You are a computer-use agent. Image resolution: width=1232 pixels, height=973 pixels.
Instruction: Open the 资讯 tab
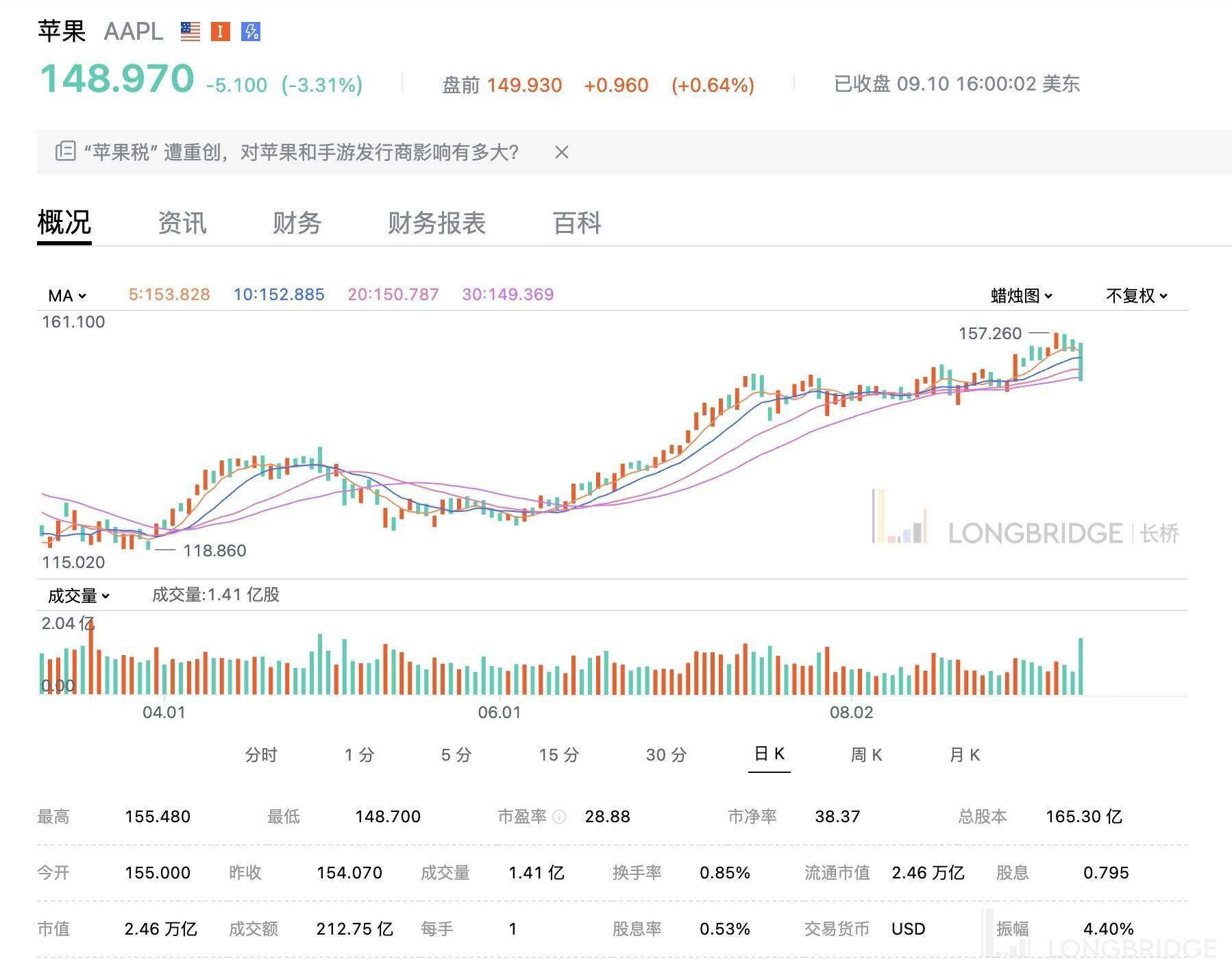[x=182, y=223]
